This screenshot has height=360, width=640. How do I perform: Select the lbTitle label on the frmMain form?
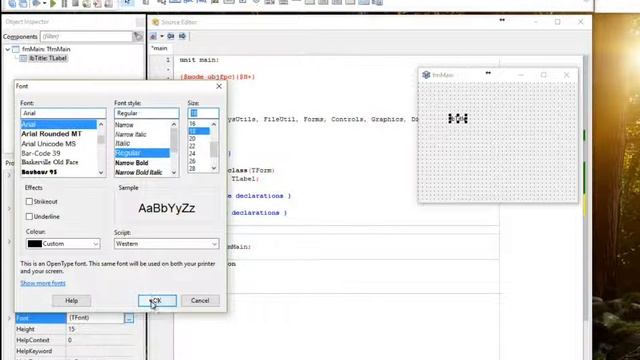pos(458,118)
